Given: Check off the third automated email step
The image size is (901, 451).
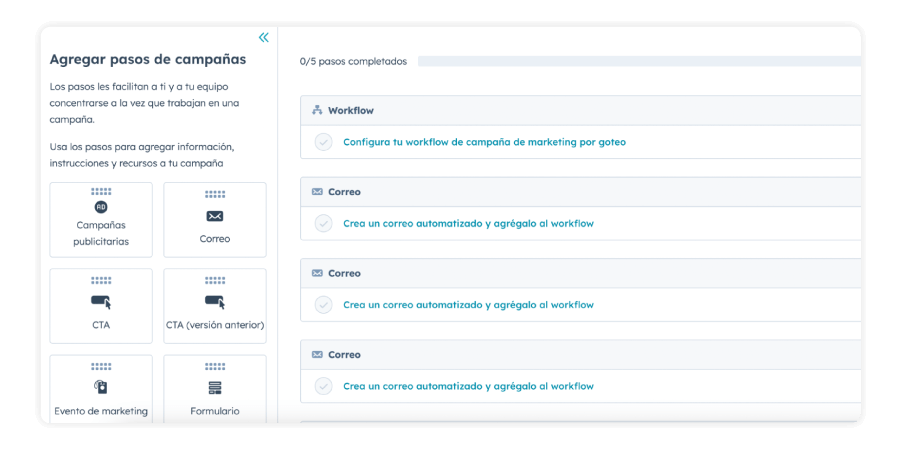Looking at the screenshot, I should click(323, 386).
